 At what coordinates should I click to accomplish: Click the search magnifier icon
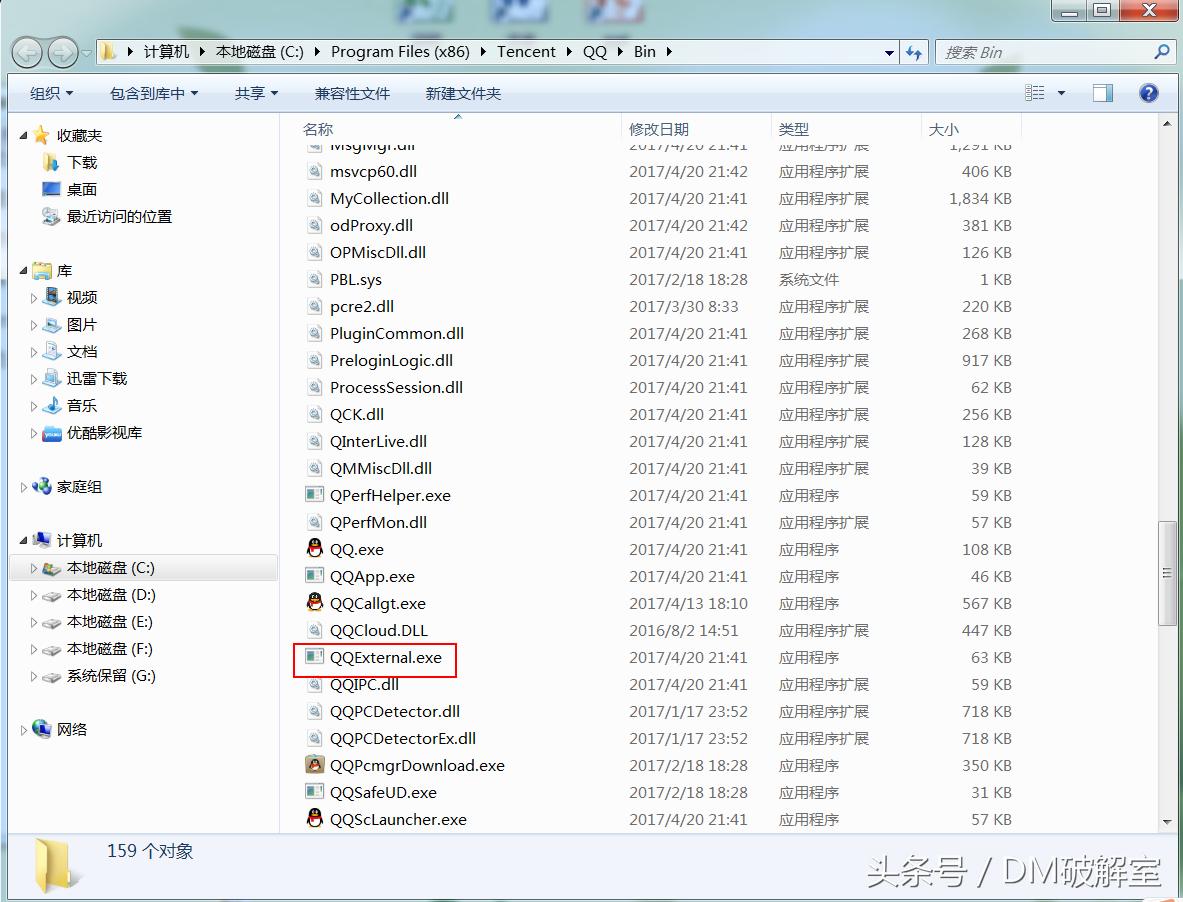point(1162,51)
